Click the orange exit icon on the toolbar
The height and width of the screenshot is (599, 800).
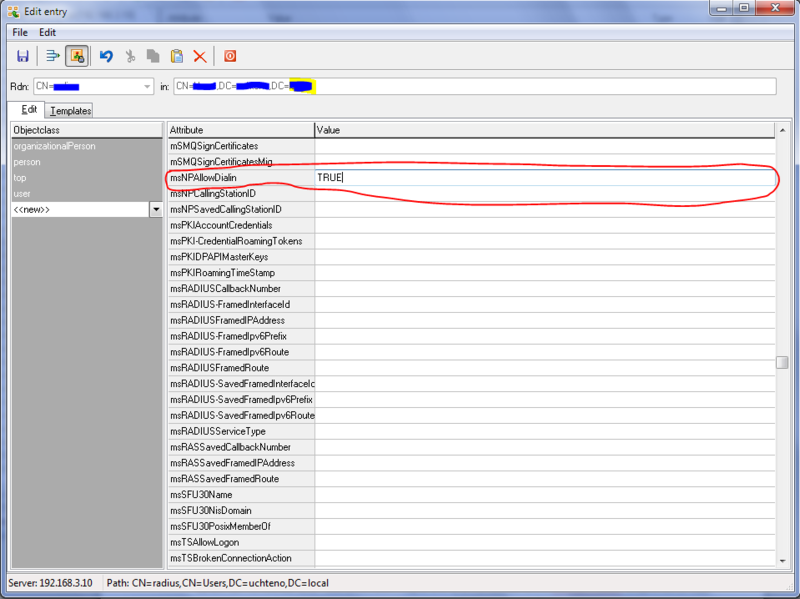pyautogui.click(x=229, y=56)
